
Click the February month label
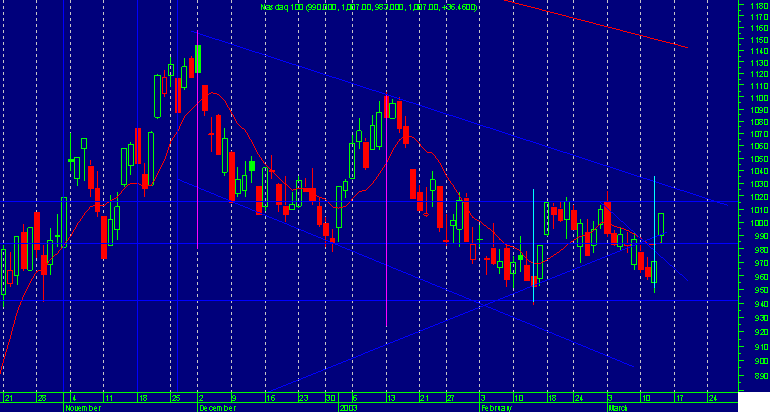(496, 408)
